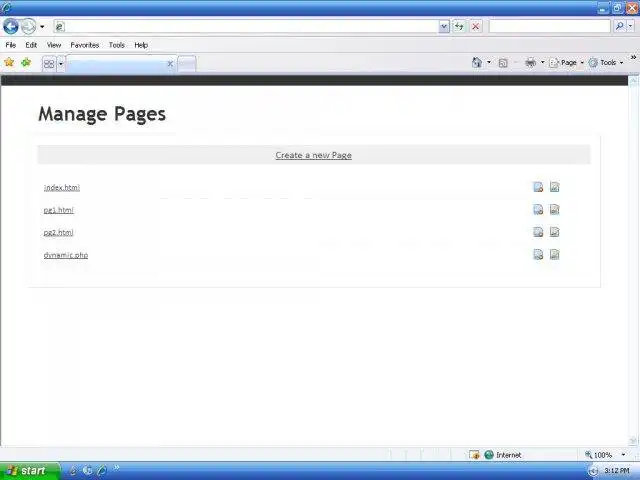Screen dimensions: 640x480
Task: Open the pg1.html page link
Action: (58, 210)
